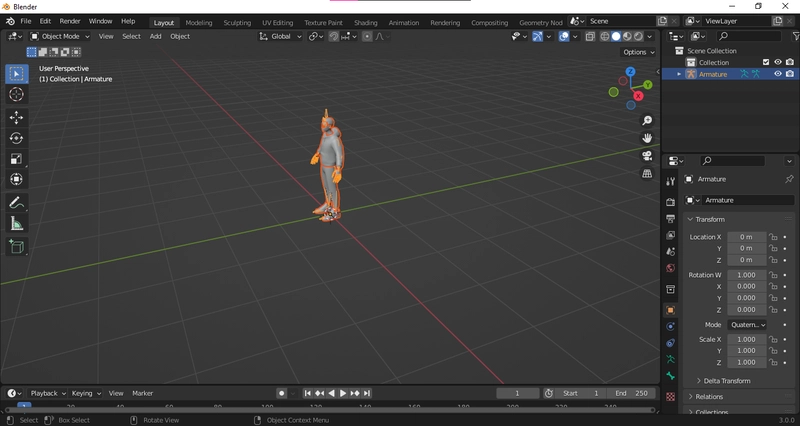
Task: Uncheck the Collection exclude checkbox
Action: [x=766, y=62]
